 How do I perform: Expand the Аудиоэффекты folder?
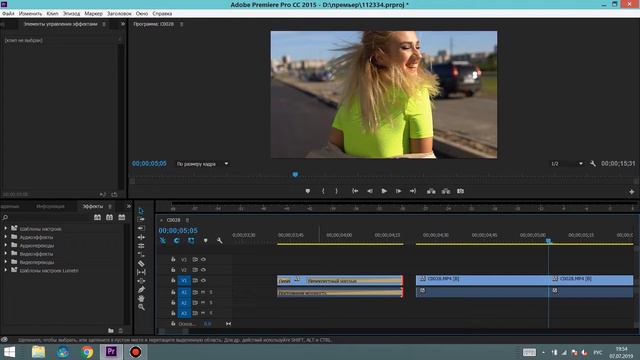[x=6, y=237]
